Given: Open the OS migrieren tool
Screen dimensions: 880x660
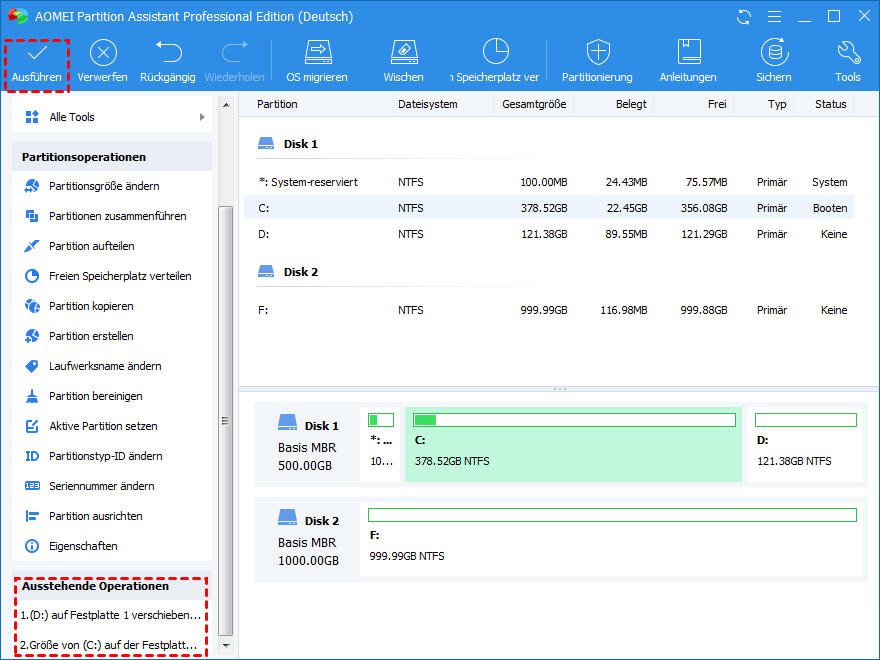Looking at the screenshot, I should click(x=317, y=54).
